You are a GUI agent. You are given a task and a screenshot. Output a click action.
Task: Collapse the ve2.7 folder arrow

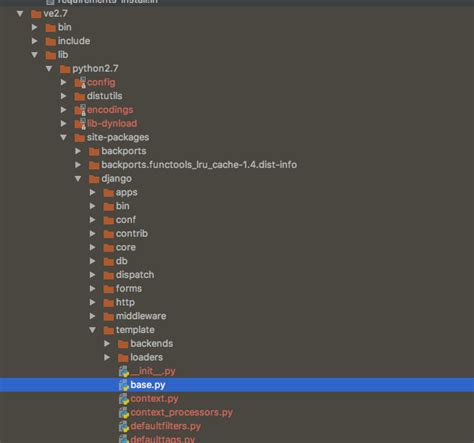pyautogui.click(x=20, y=14)
